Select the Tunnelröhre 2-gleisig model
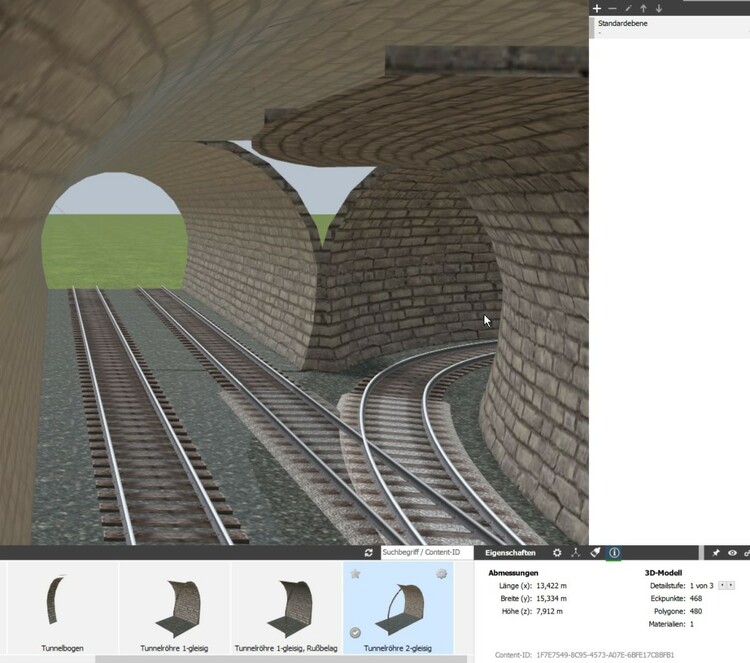 [398, 608]
